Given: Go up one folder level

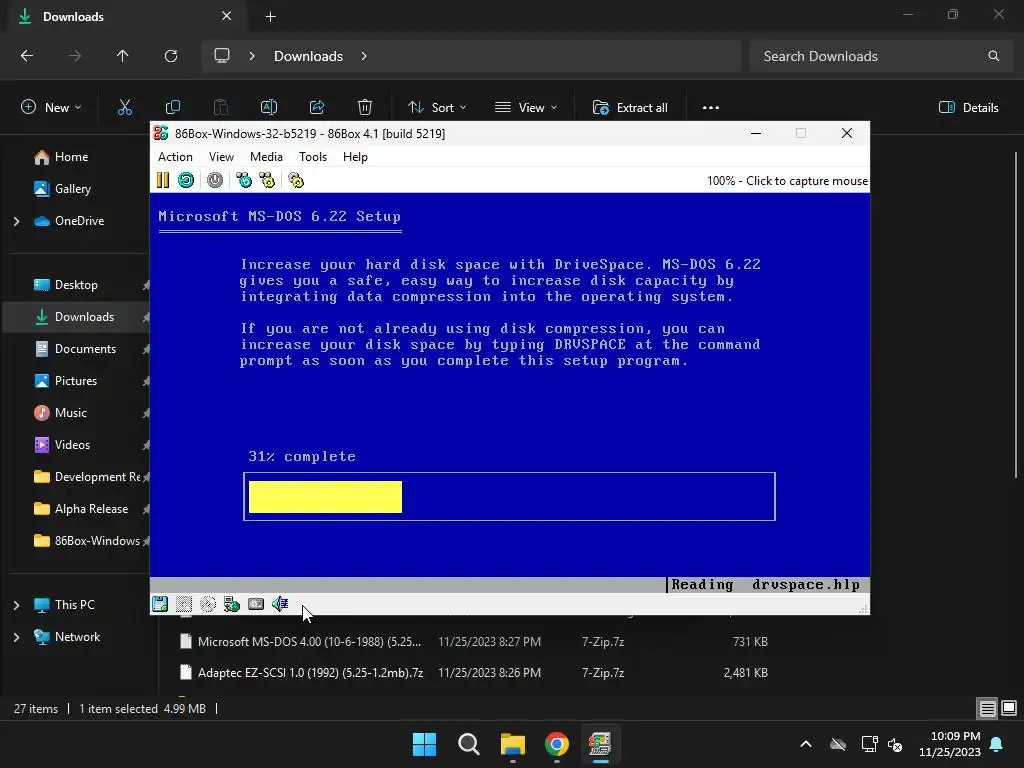Looking at the screenshot, I should point(122,56).
